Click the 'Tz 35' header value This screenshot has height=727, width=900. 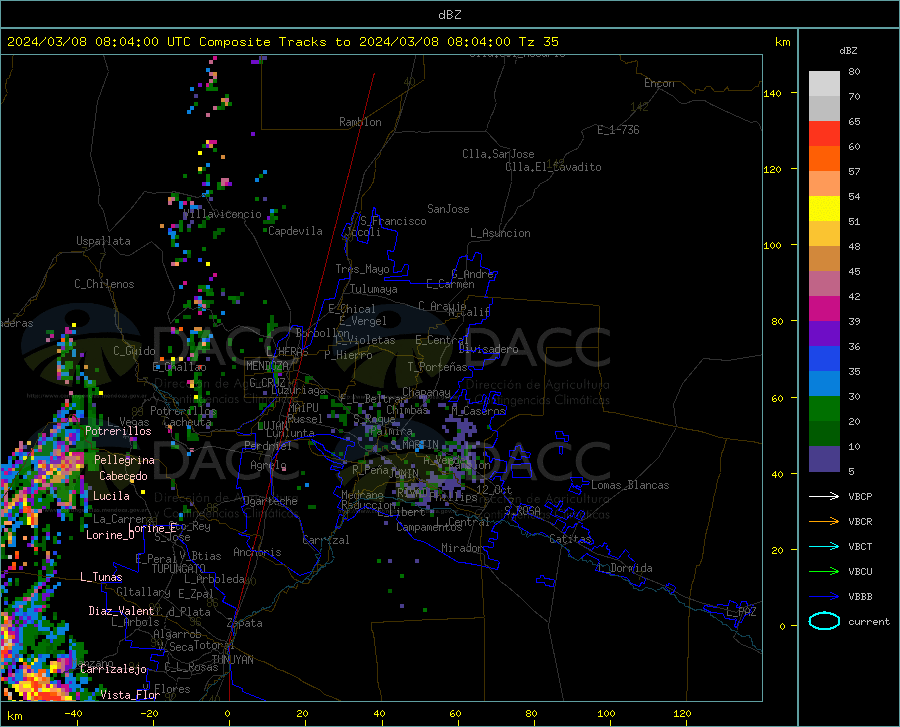pos(538,42)
